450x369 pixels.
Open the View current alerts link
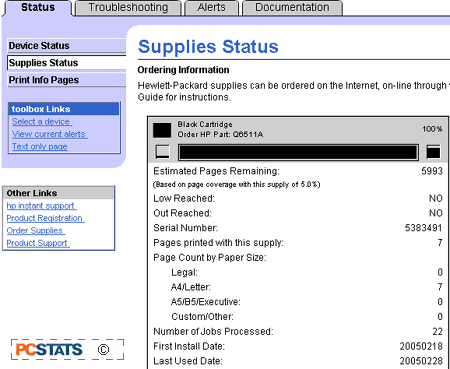[50, 134]
